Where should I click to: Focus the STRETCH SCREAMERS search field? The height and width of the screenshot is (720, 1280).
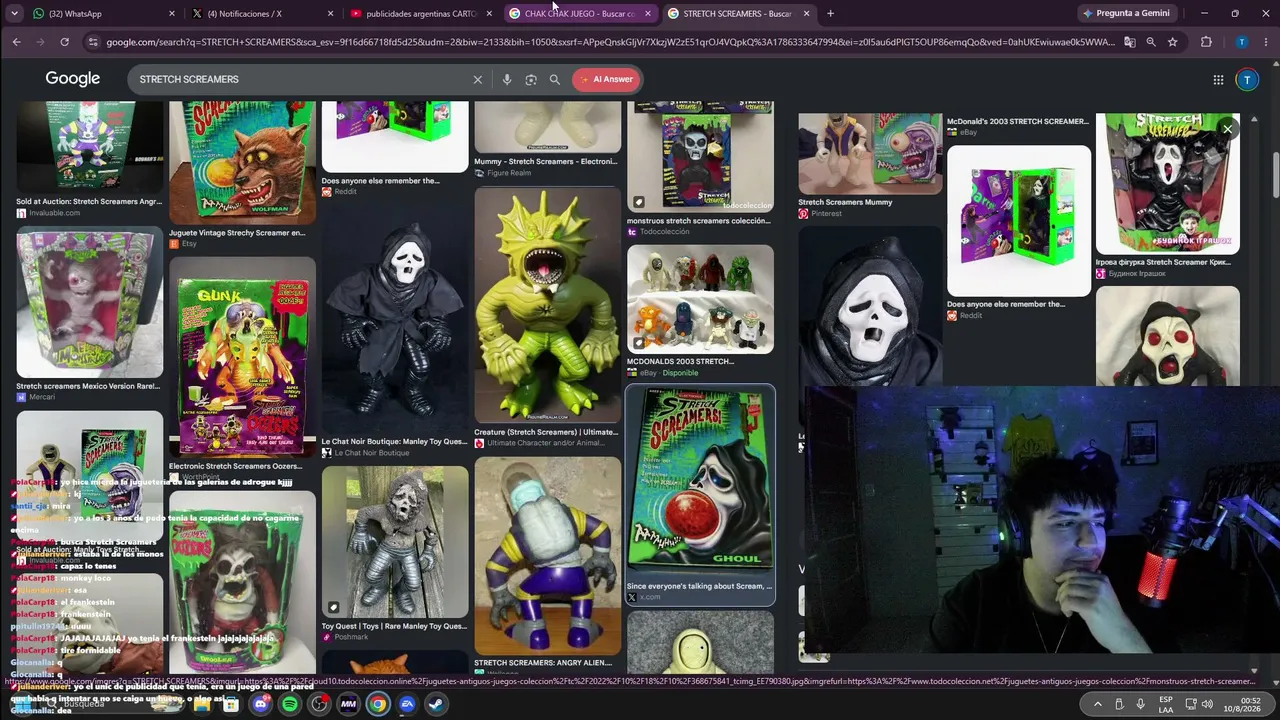pyautogui.click(x=300, y=79)
